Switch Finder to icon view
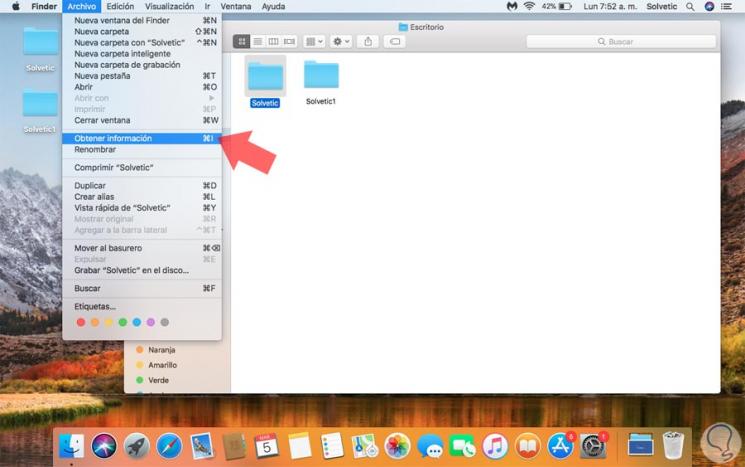 242,42
